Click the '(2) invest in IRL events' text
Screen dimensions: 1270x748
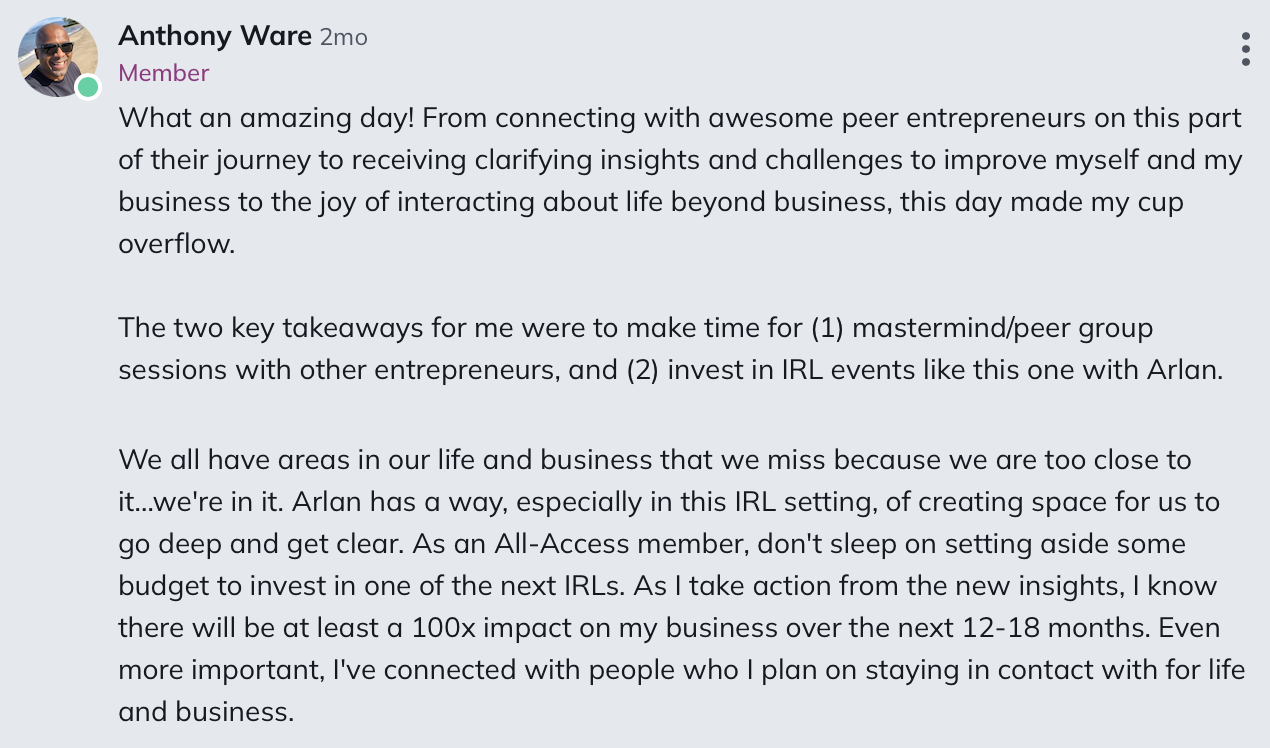[768, 370]
